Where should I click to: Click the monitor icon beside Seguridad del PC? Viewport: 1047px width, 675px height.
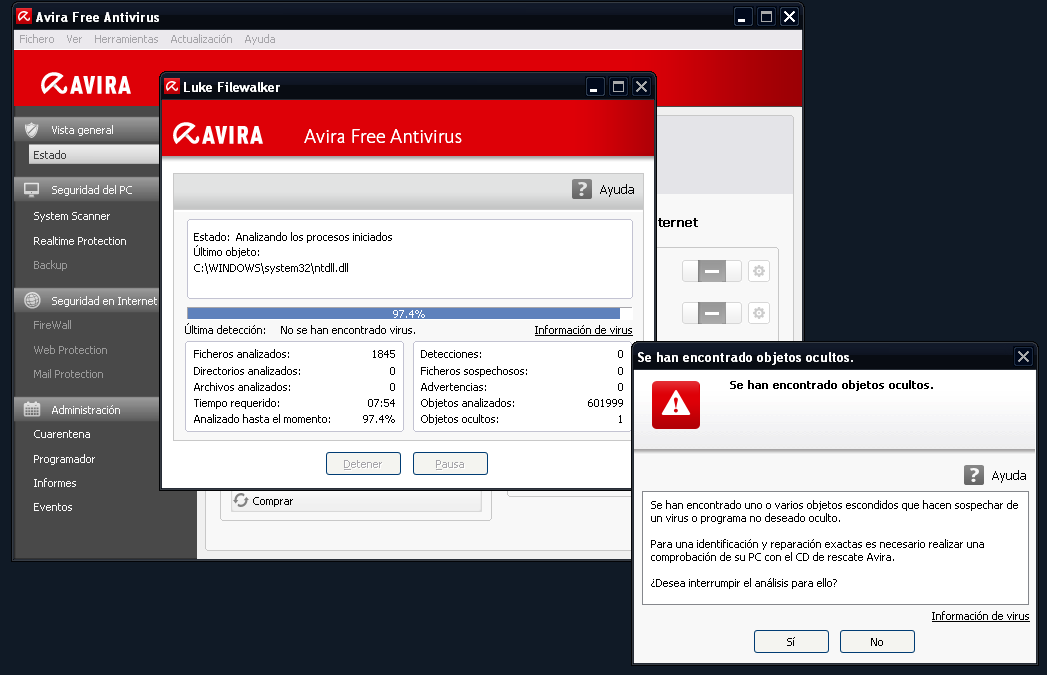(x=32, y=190)
